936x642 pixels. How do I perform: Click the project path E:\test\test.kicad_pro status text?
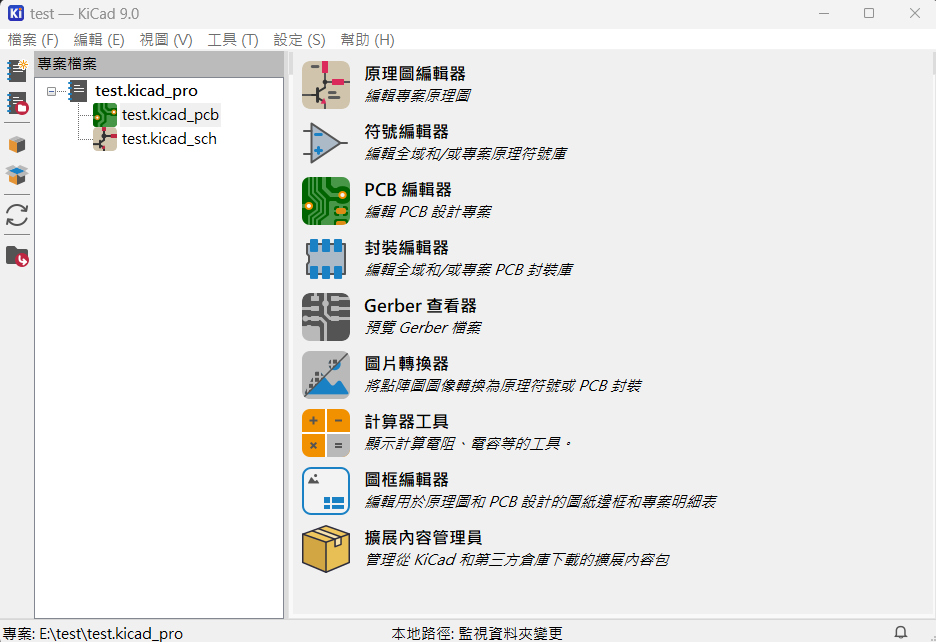tap(93, 633)
